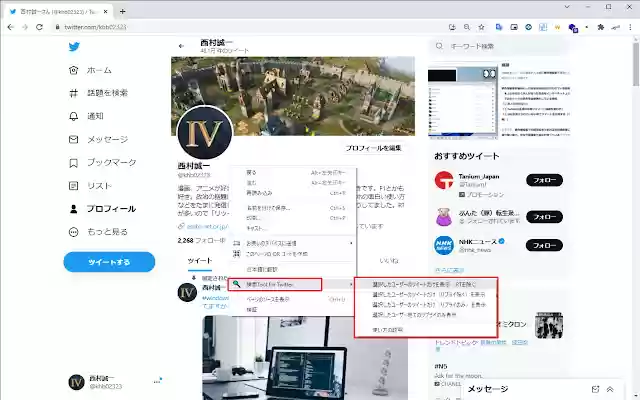Click the Google Translate extension icon
Image resolution: width=640 pixels, height=400 pixels.
pos(499,27)
